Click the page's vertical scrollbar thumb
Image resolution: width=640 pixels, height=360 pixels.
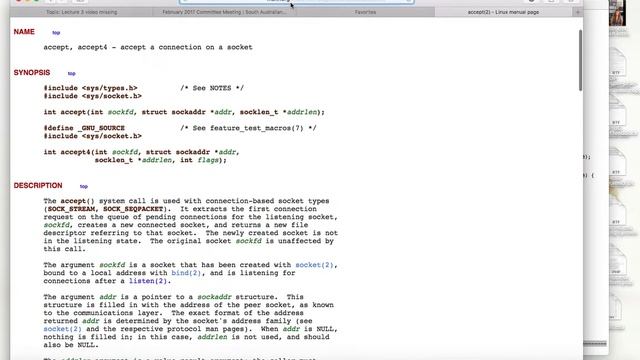(580, 60)
